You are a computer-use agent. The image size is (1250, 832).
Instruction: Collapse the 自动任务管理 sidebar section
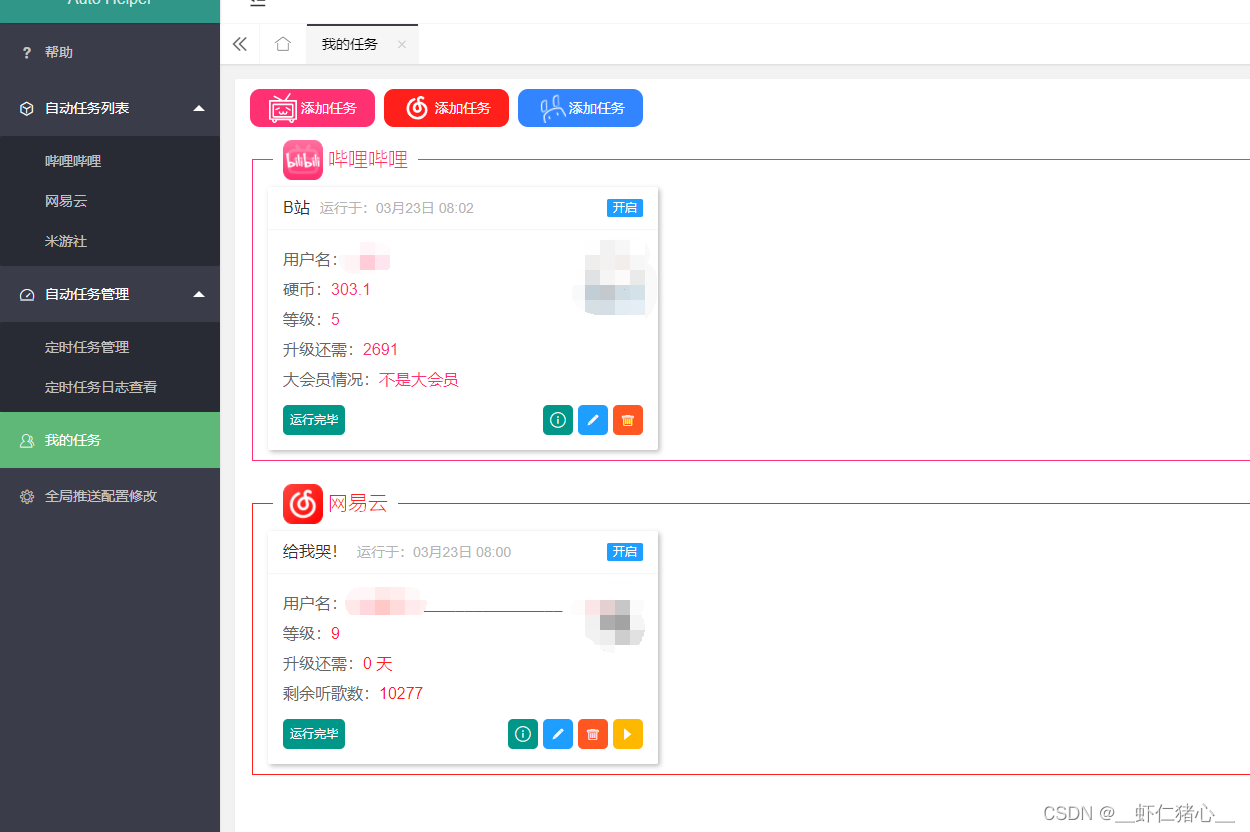(110, 294)
